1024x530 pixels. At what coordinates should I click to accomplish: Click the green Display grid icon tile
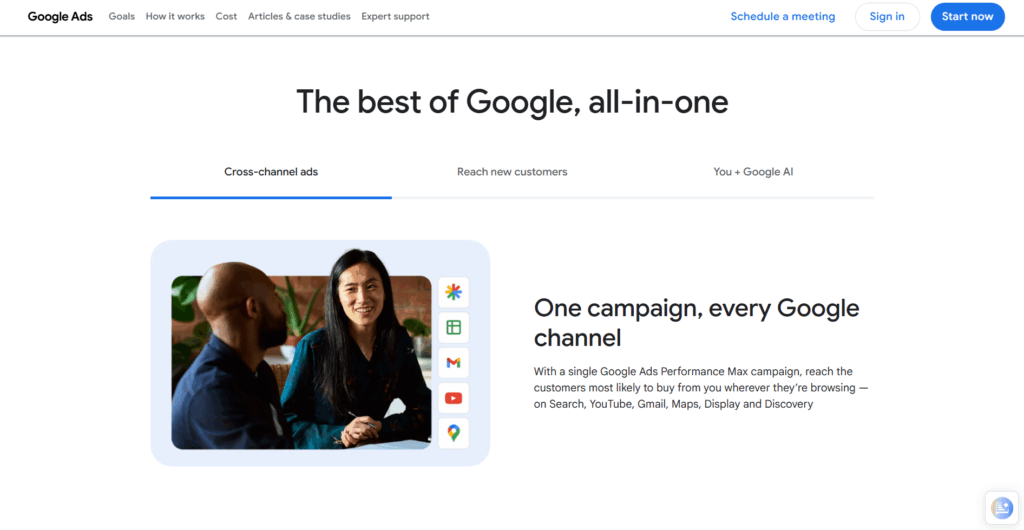pos(453,327)
